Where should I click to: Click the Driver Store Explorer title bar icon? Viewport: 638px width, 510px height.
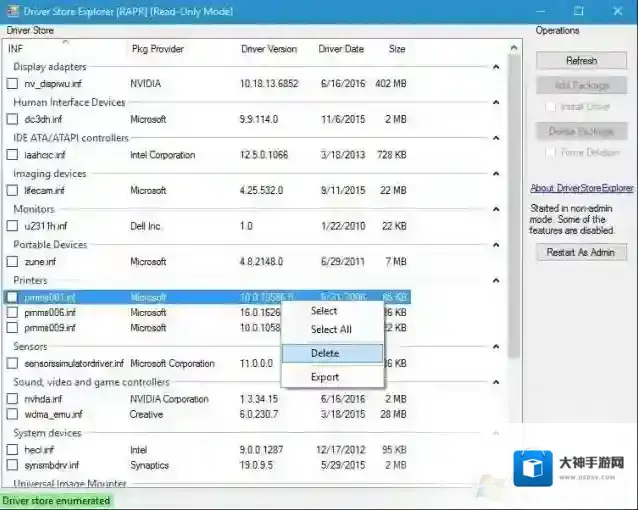pos(11,11)
